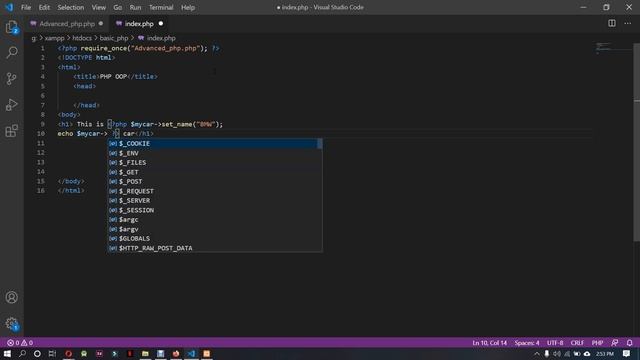Click the editor minimap preview

pyautogui.click(x=613, y=48)
